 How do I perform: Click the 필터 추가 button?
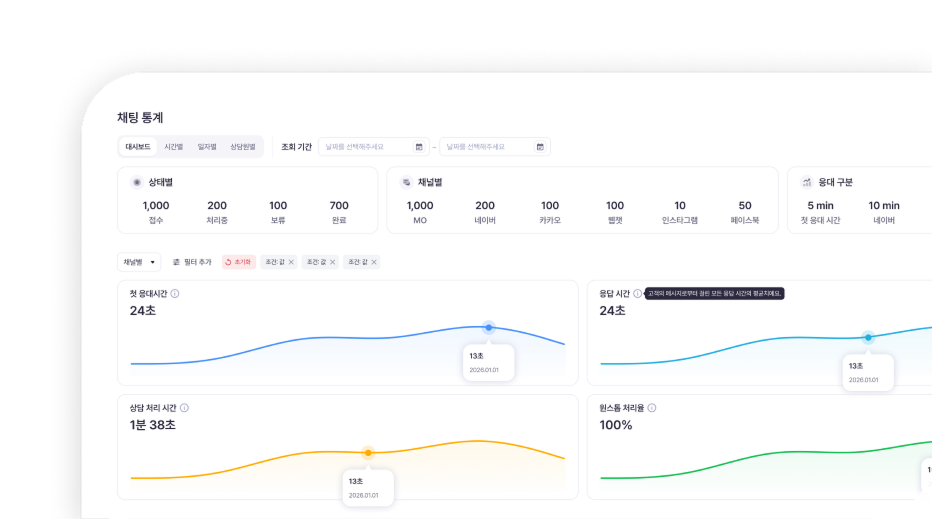click(x=192, y=262)
